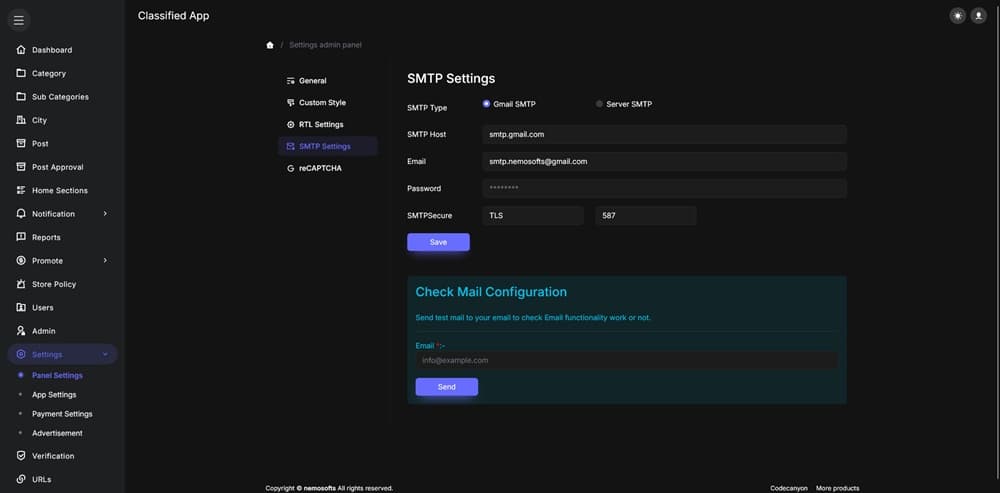This screenshot has width=1000, height=493.
Task: Open the Reports sidebar icon
Action: [21, 237]
